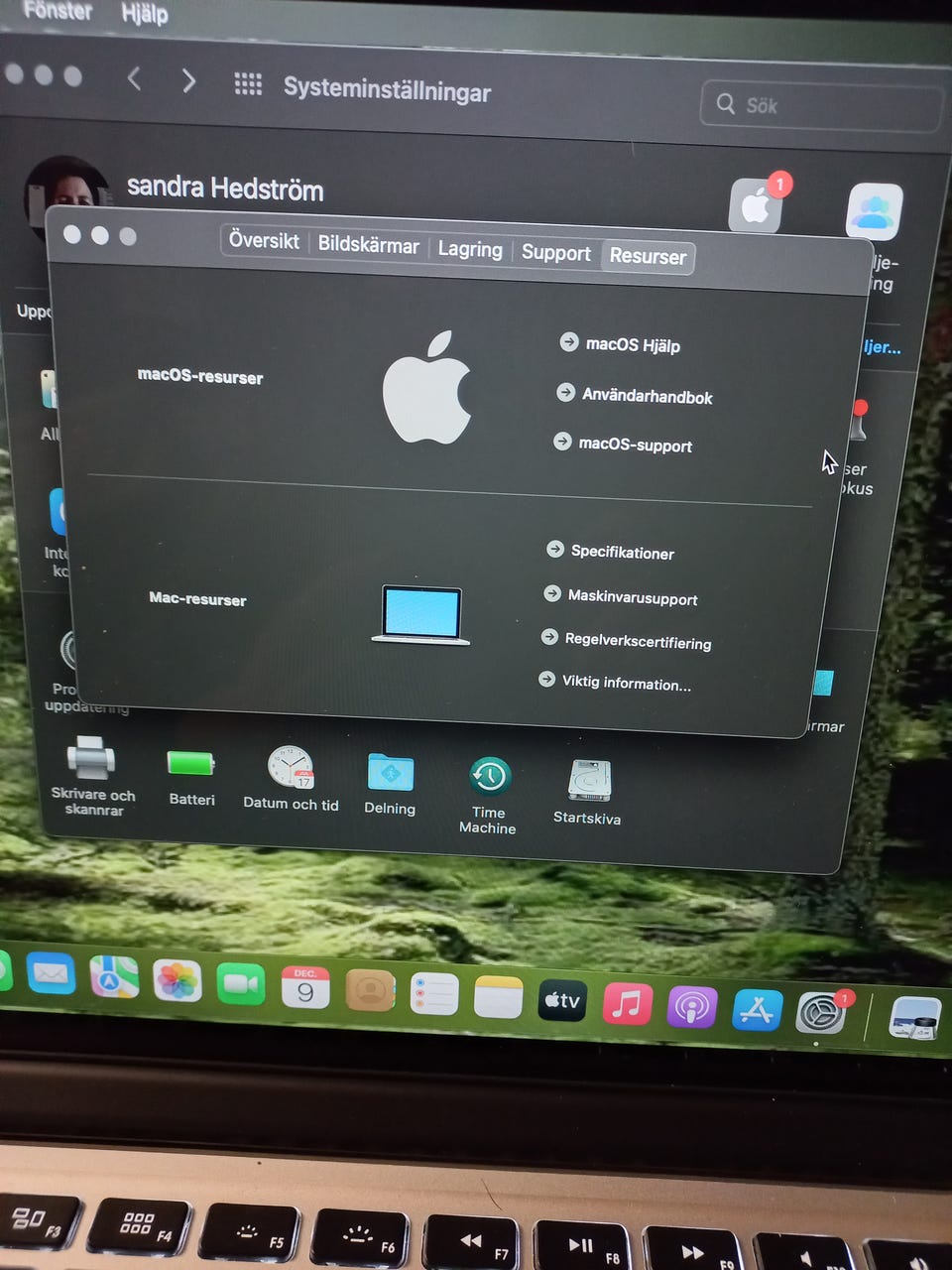Click the MacBook image in Mac-resurser
This screenshot has width=952, height=1270.
click(421, 615)
